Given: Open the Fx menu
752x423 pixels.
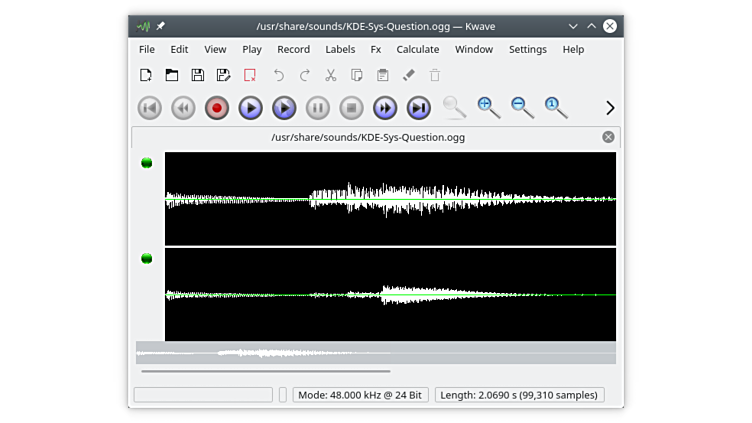Looking at the screenshot, I should [376, 49].
